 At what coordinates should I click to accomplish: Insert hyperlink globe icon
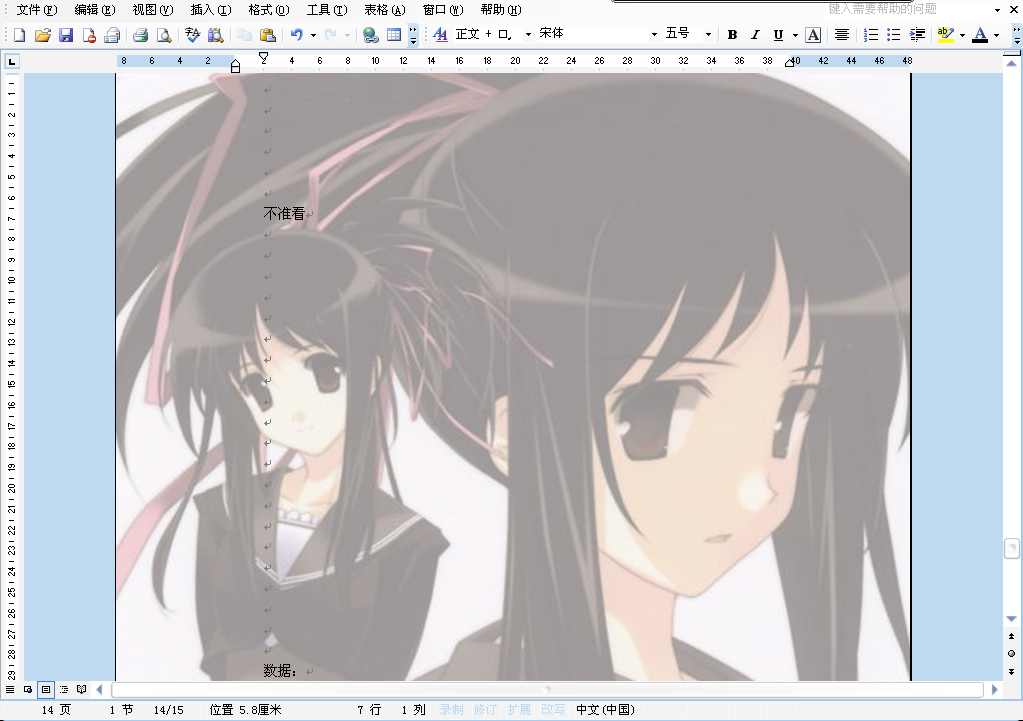point(371,35)
